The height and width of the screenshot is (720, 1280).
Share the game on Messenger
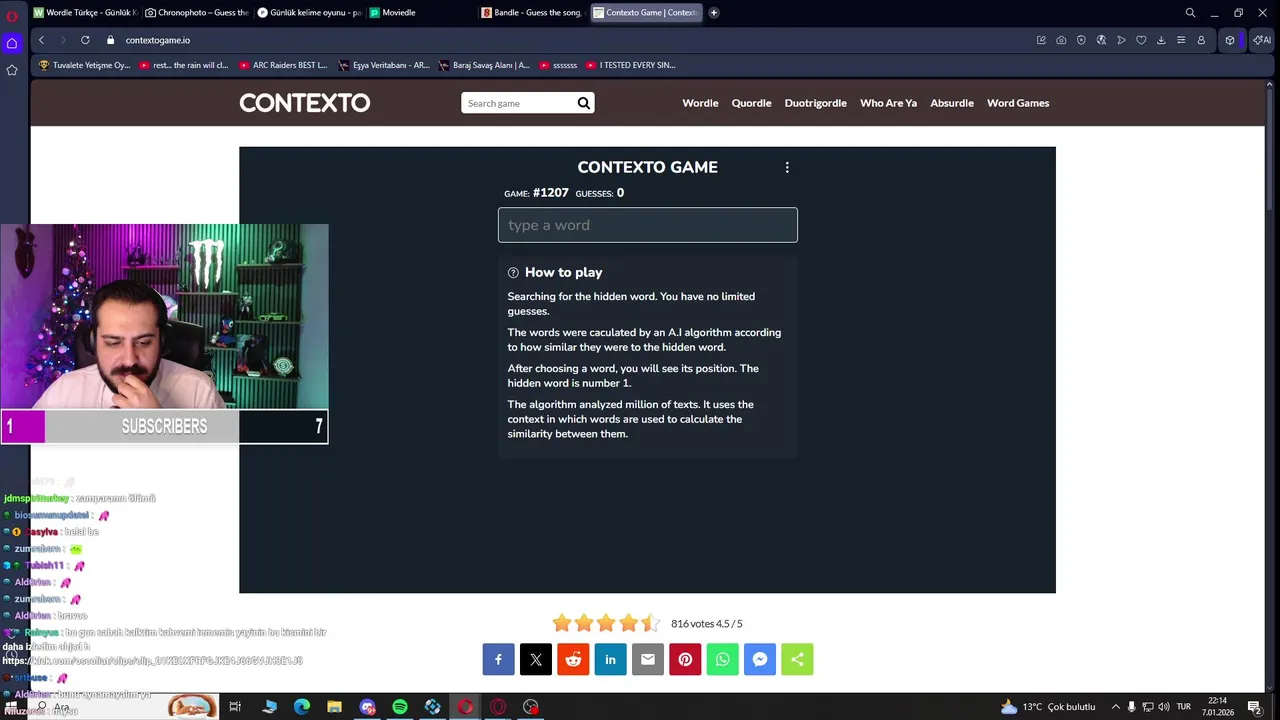[760, 659]
